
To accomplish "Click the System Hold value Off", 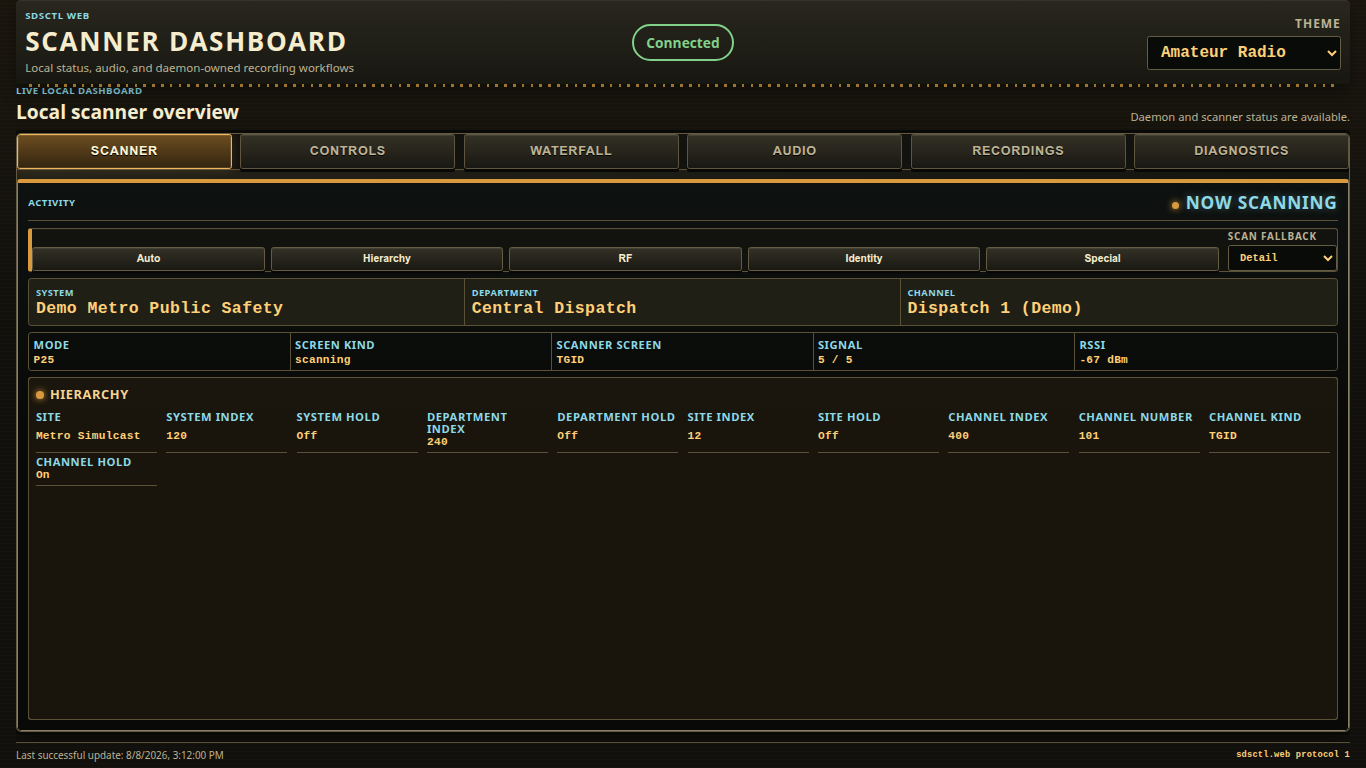I will [x=307, y=436].
